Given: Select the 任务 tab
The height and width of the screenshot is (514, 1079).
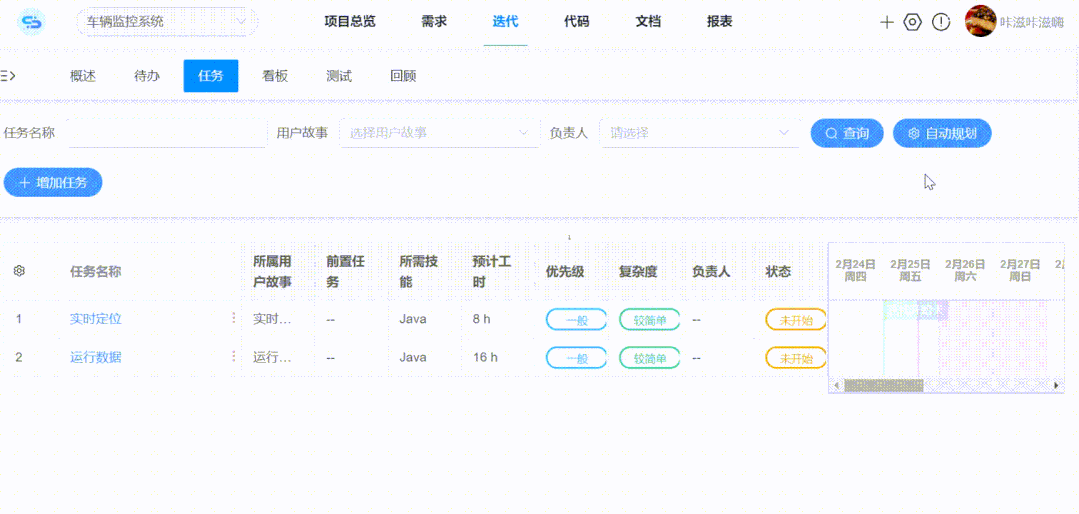Looking at the screenshot, I should (211, 76).
